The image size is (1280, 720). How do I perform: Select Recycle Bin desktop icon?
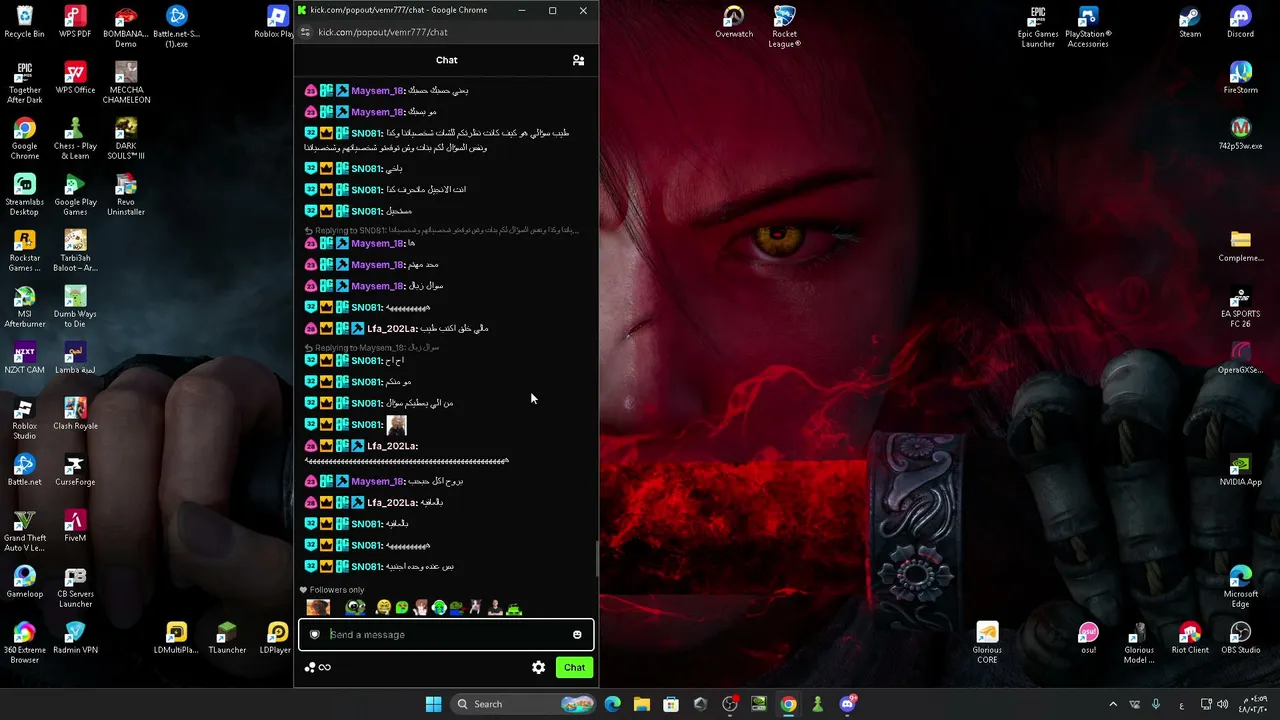coord(24,22)
